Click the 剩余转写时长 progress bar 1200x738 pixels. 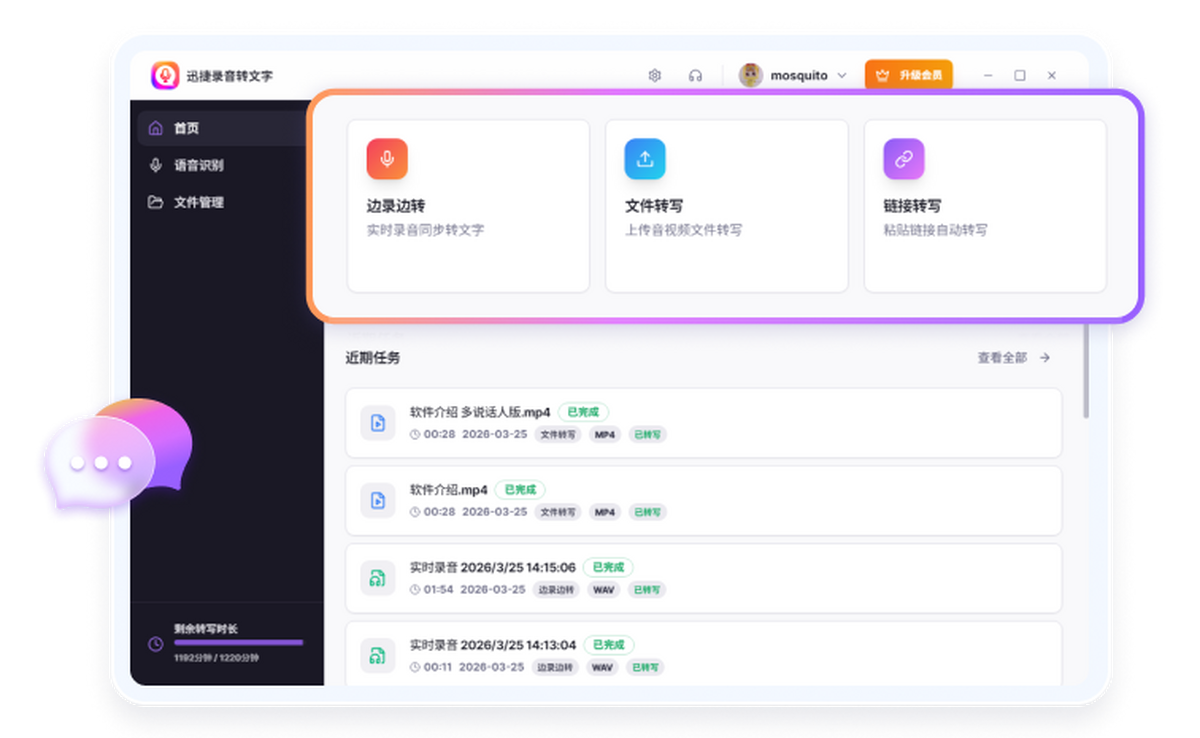pyautogui.click(x=238, y=642)
